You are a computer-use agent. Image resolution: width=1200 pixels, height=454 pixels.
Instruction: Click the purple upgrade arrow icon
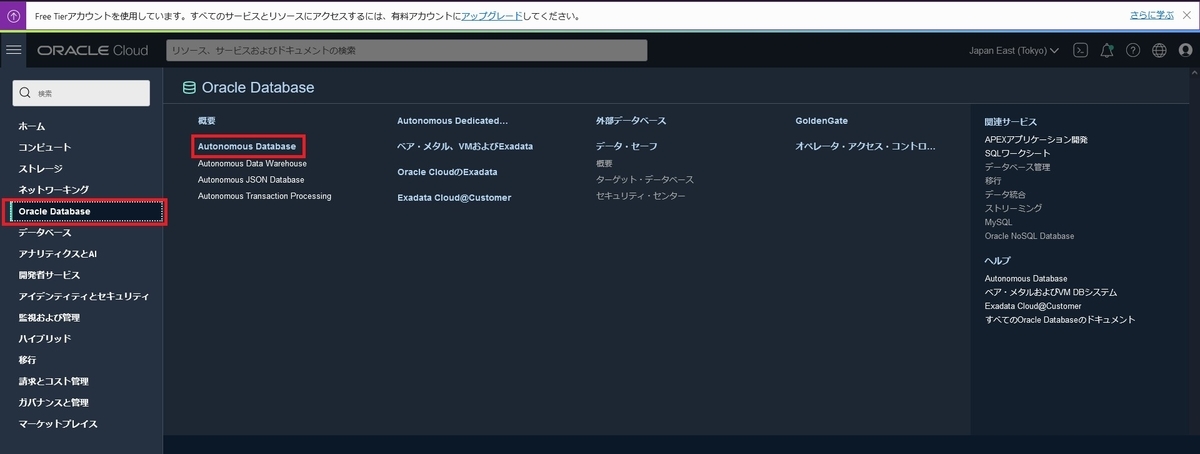tap(13, 17)
